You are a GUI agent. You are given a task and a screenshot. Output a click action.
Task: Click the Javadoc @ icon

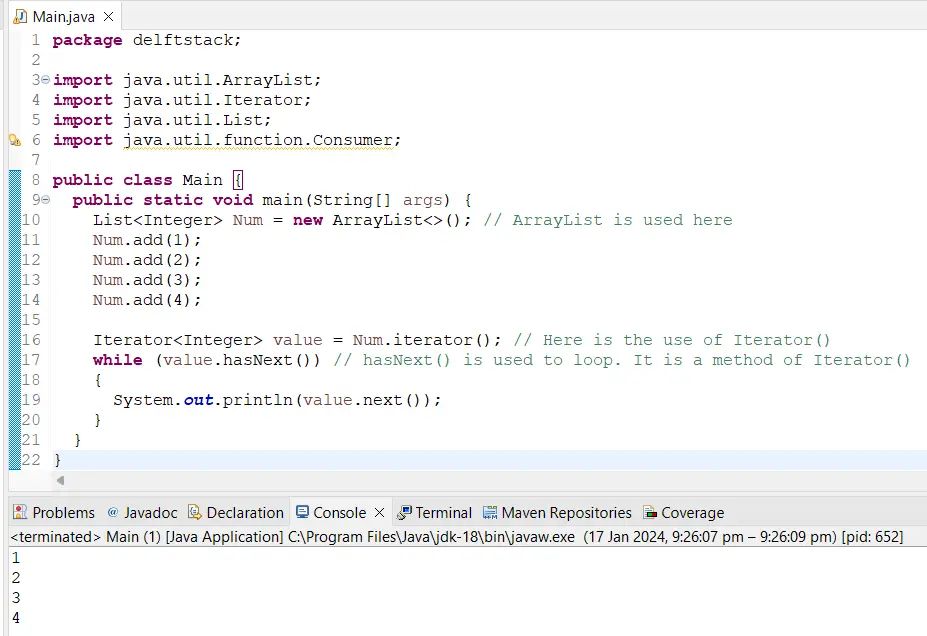pyautogui.click(x=113, y=512)
